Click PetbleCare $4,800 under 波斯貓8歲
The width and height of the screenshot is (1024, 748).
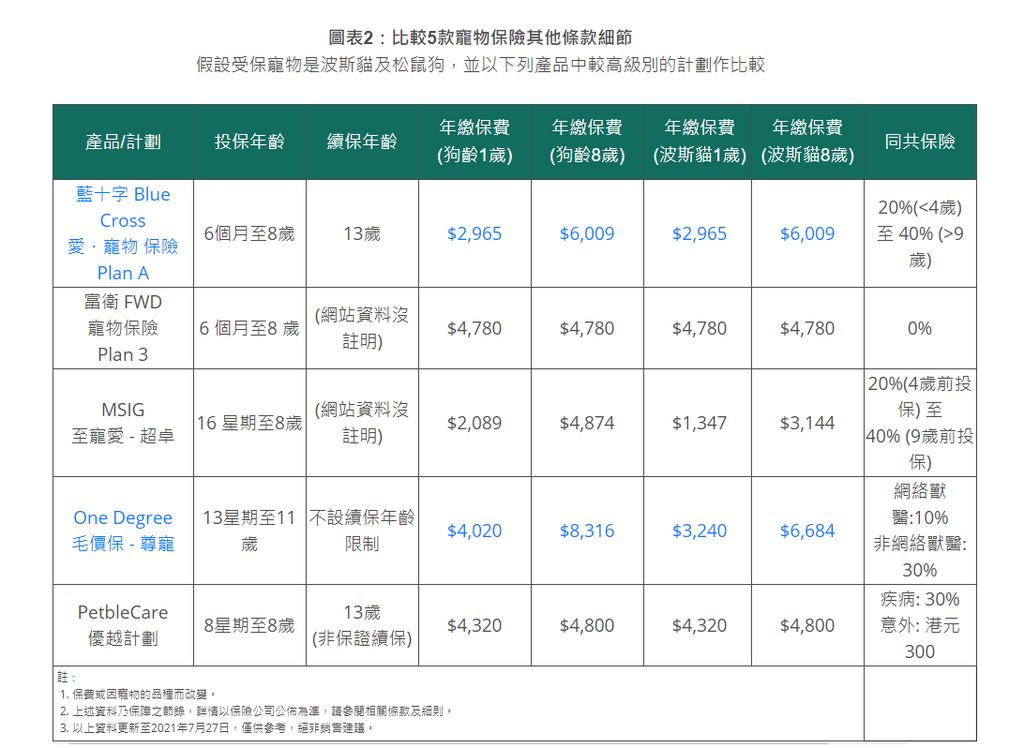(x=807, y=625)
